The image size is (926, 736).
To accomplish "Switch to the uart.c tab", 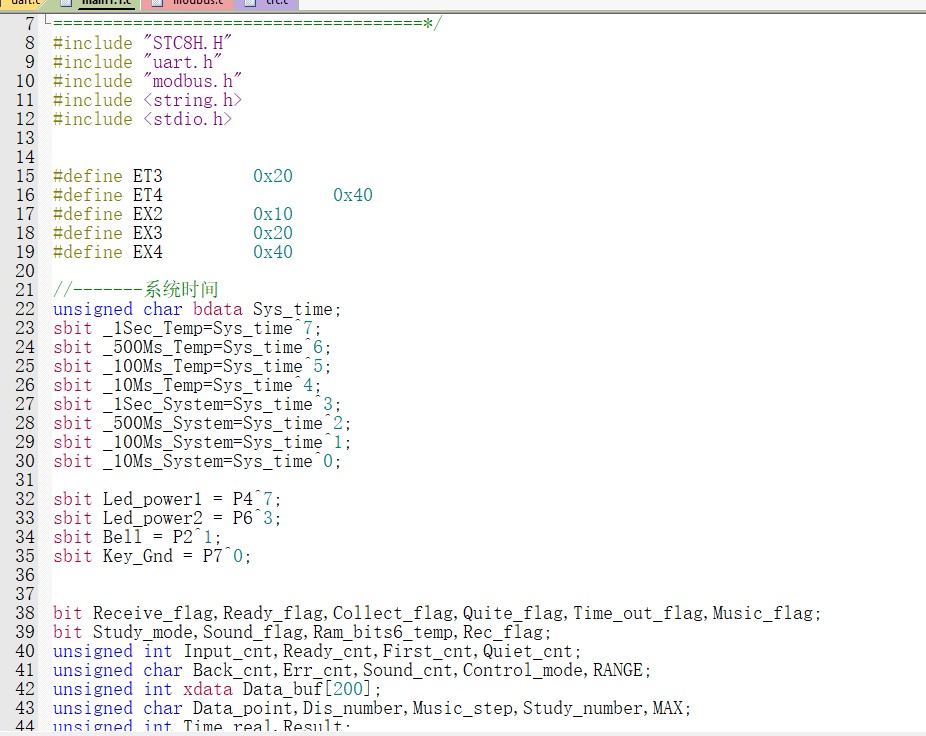I will point(22,3).
